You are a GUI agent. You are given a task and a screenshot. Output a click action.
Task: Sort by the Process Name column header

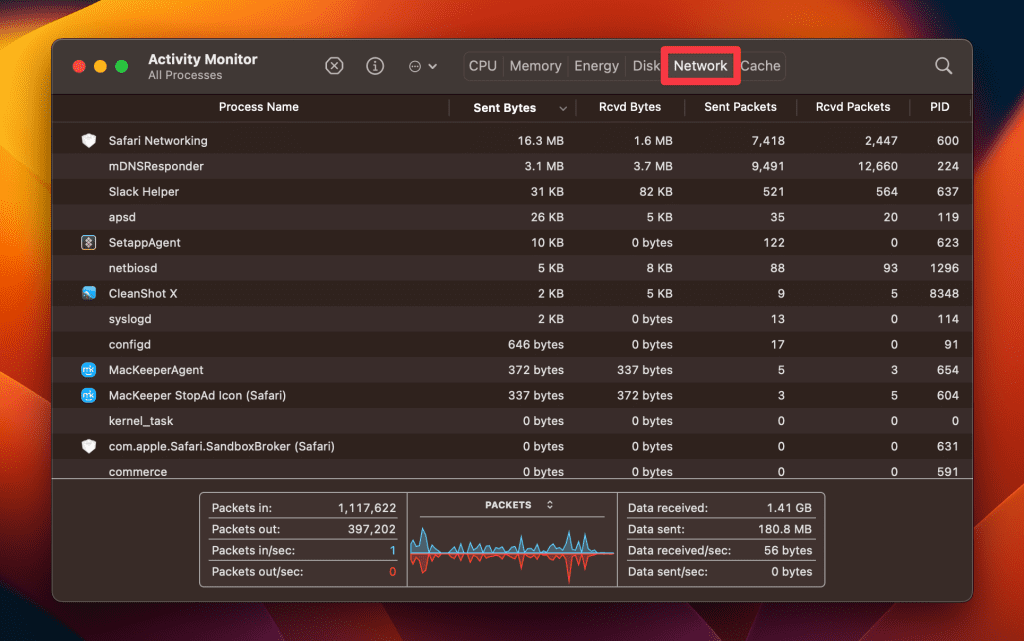259,107
